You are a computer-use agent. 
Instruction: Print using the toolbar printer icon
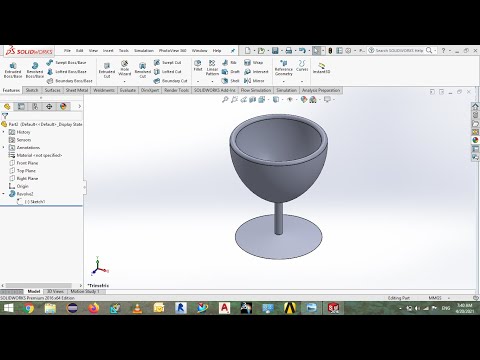click(x=289, y=51)
